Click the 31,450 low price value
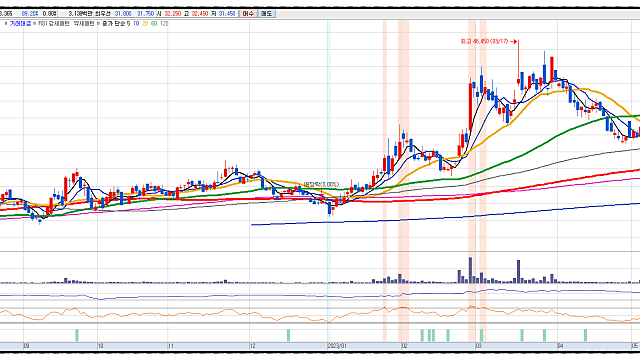Screen dimensions: 640x360 [x=227, y=13]
